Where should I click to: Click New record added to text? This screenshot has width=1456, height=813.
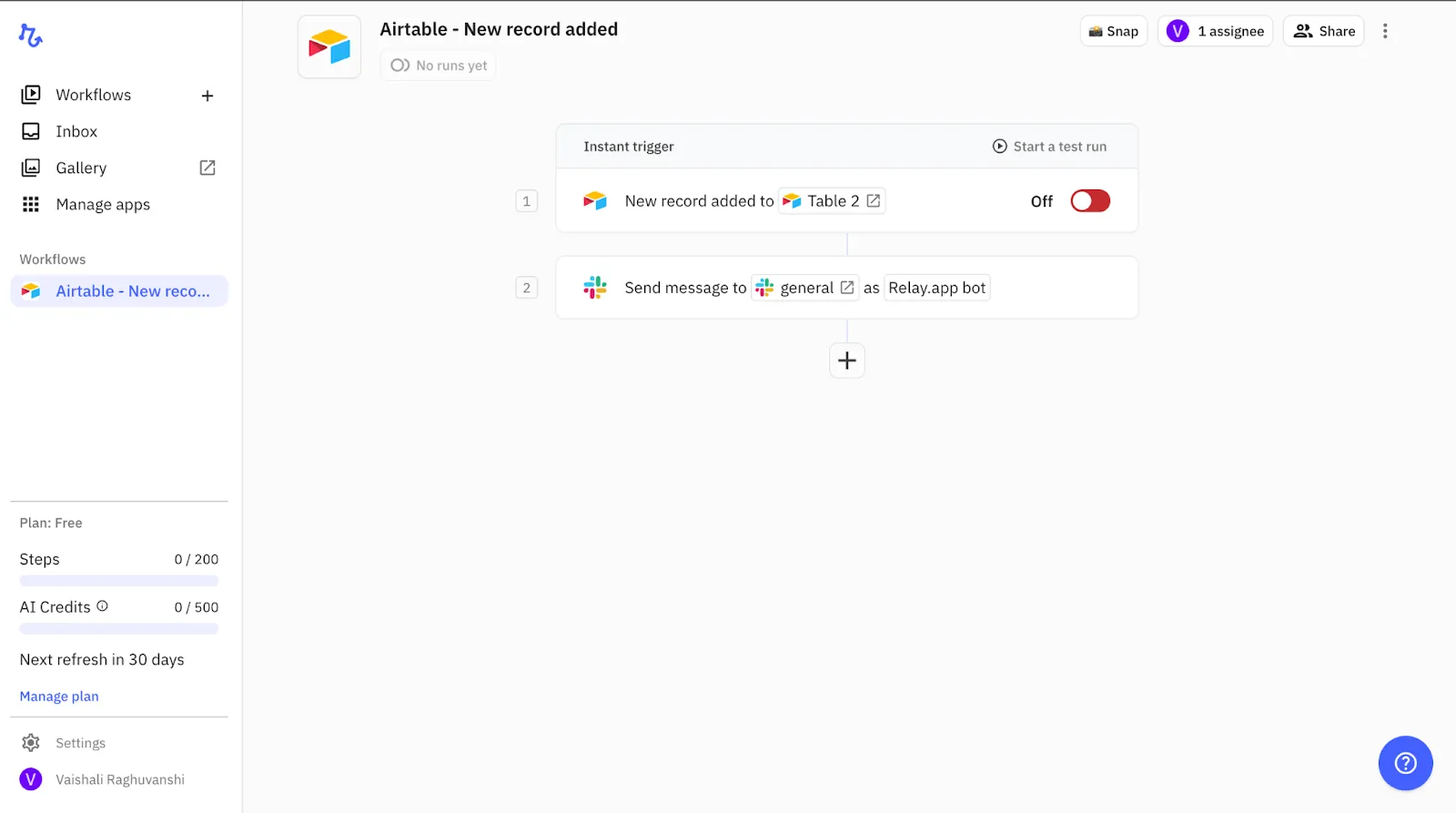click(699, 201)
